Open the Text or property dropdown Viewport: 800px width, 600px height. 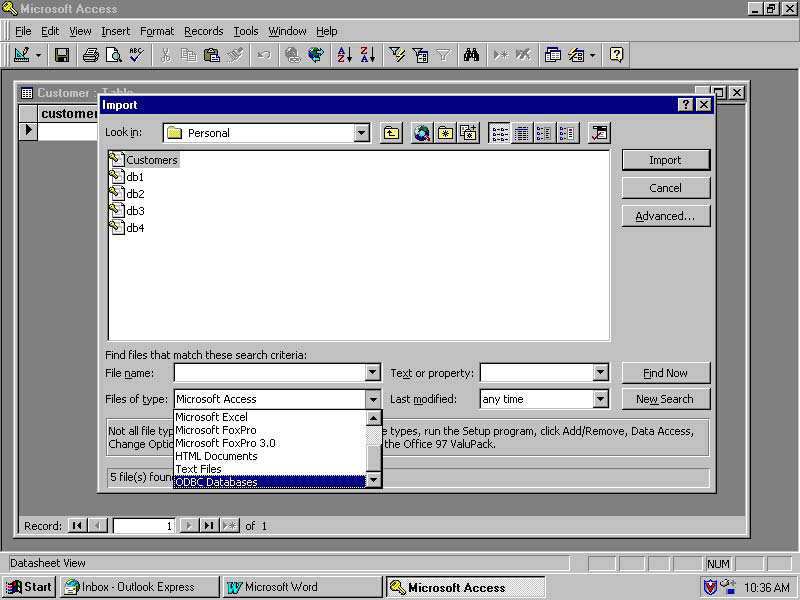tap(601, 372)
